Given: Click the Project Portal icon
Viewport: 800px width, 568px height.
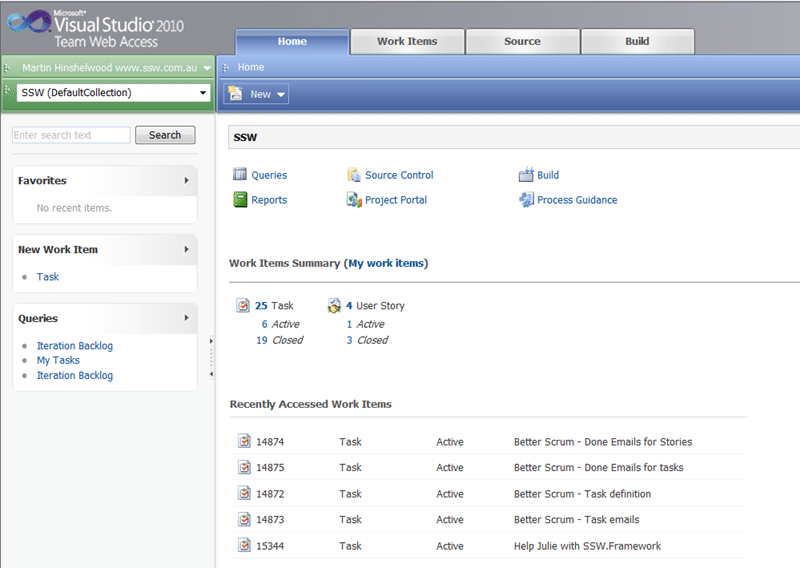Looking at the screenshot, I should [x=354, y=200].
